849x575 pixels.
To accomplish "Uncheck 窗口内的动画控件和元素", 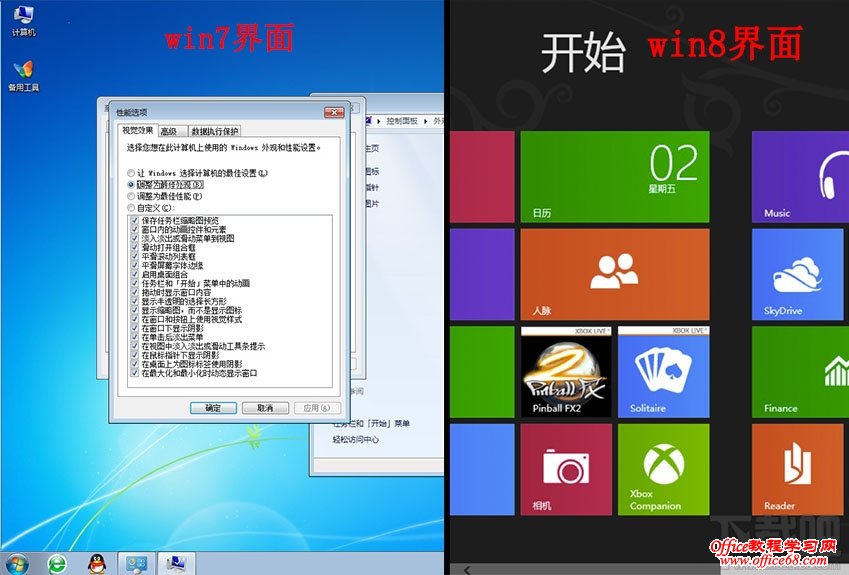I will [x=134, y=230].
